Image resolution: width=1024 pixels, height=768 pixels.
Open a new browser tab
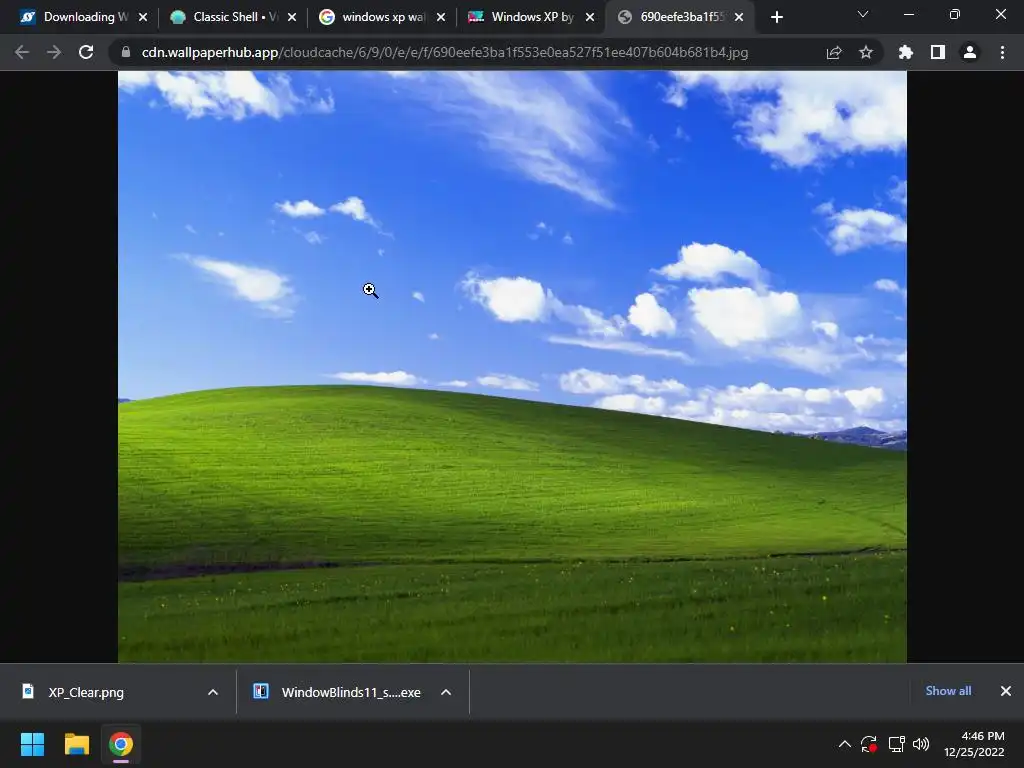click(776, 17)
